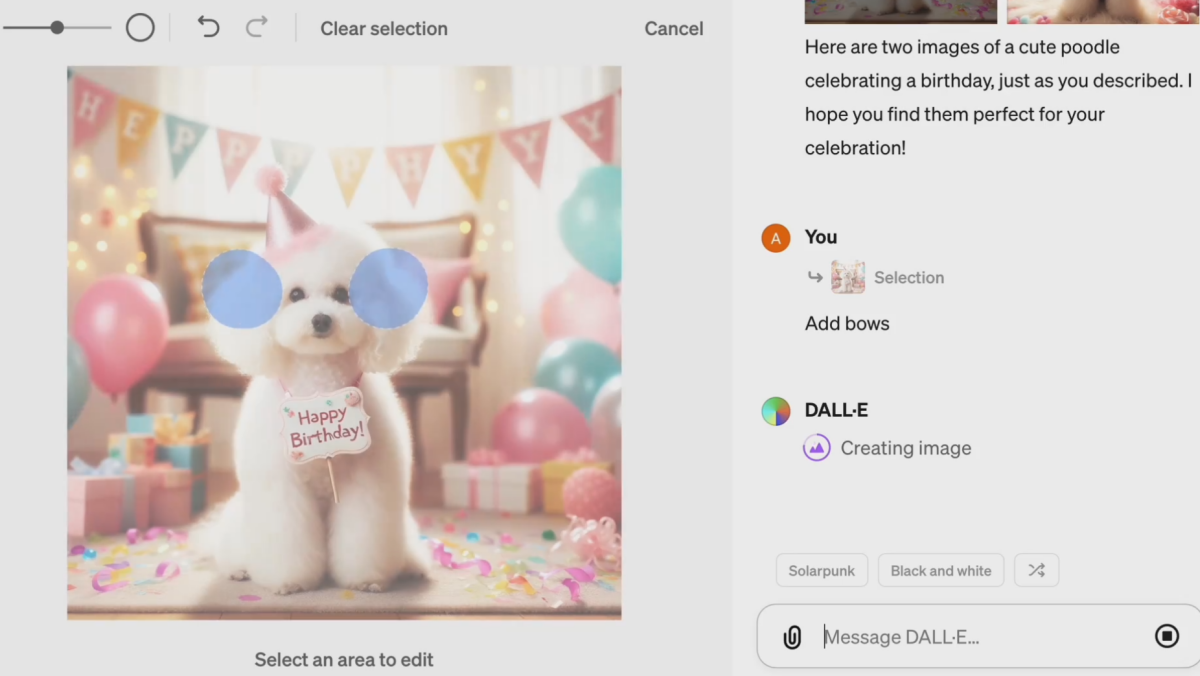Click the undo arrow icon

coord(208,27)
